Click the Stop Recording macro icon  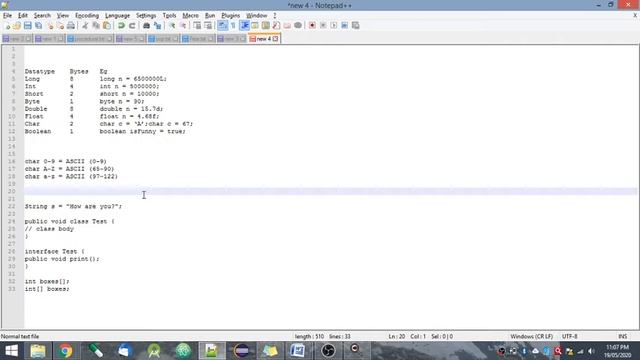tap(323, 26)
